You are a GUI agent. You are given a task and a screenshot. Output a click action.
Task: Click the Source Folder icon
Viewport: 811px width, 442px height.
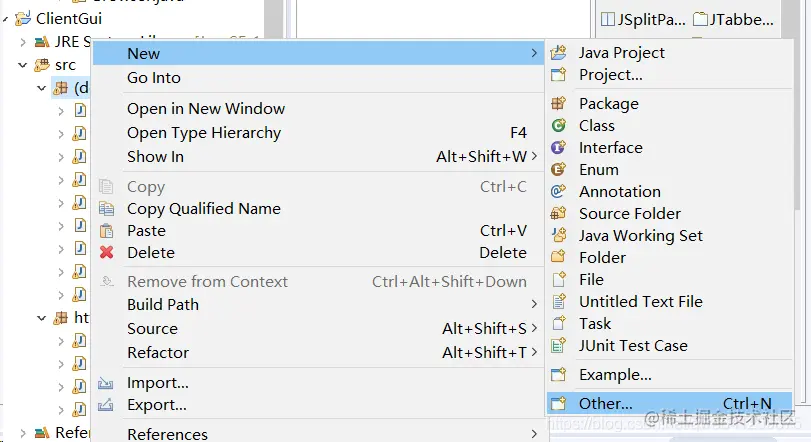tap(559, 214)
